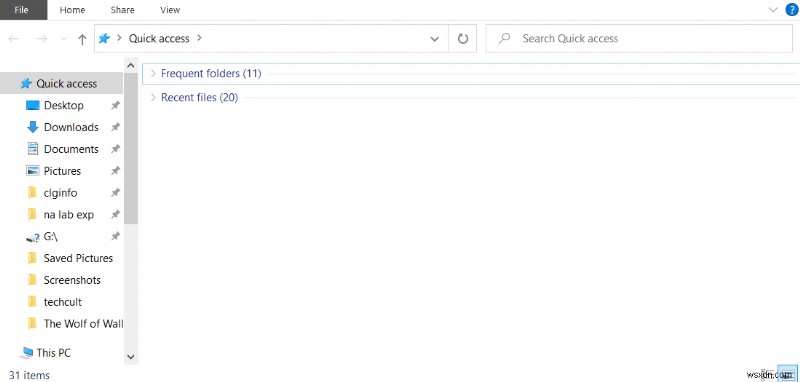Select Quick access in navigation pane

pos(61,84)
